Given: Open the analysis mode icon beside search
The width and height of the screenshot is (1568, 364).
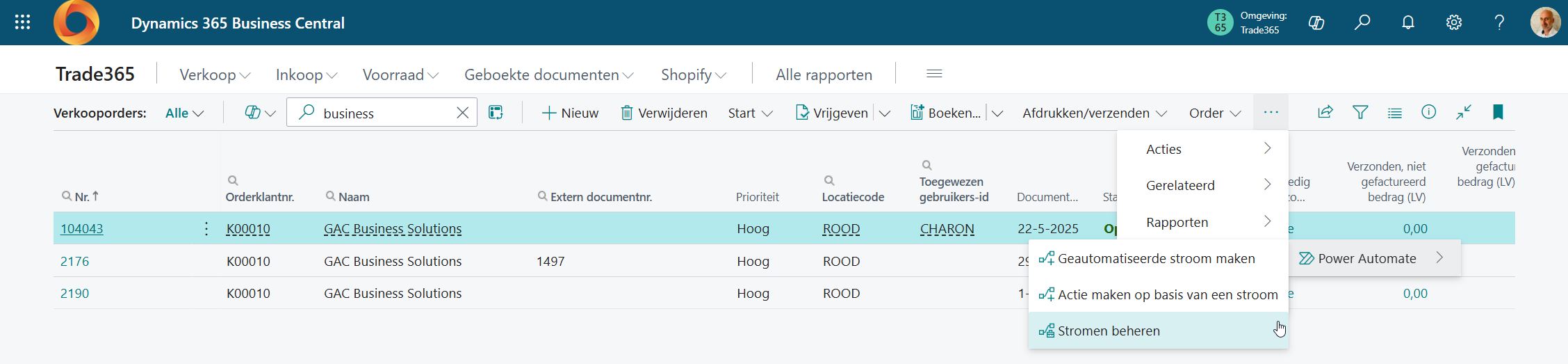Looking at the screenshot, I should click(x=496, y=113).
